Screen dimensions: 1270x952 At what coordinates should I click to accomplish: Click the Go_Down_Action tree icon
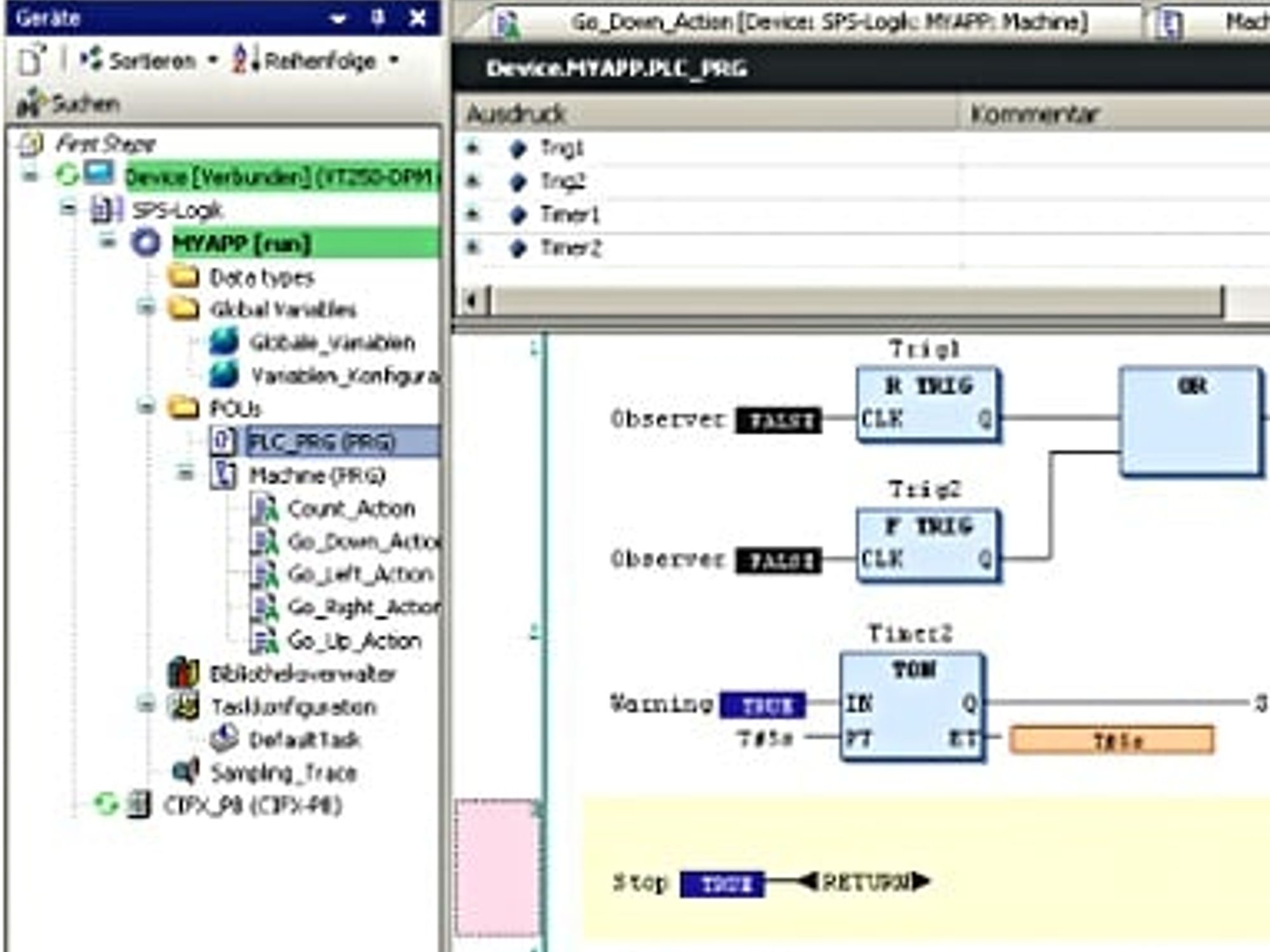tap(264, 541)
